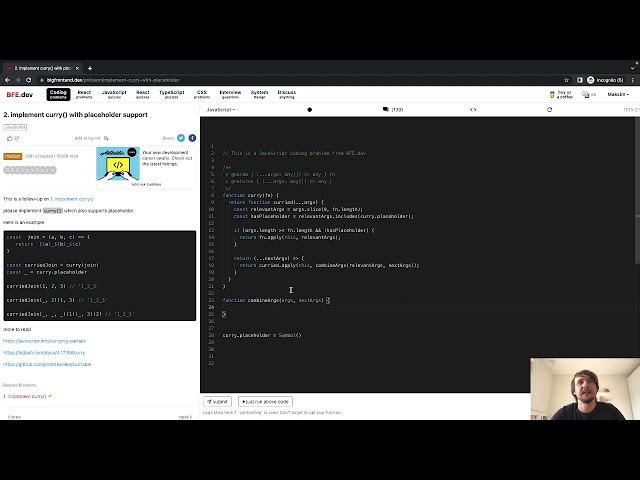The image size is (640, 480).
Task: Open the JavaScript language dropdown
Action: click(x=220, y=109)
